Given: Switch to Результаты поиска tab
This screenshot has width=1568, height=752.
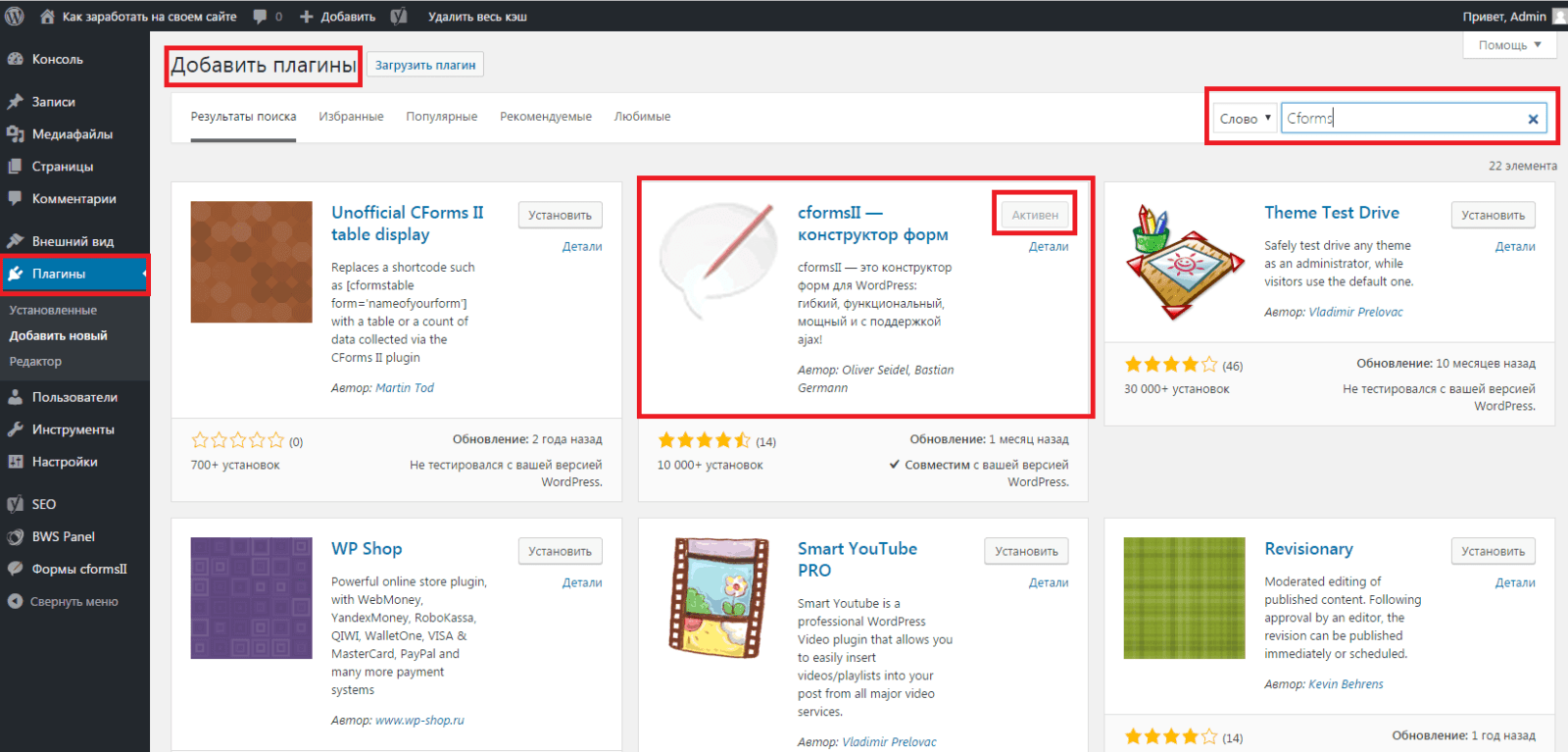Looking at the screenshot, I should click(x=243, y=117).
